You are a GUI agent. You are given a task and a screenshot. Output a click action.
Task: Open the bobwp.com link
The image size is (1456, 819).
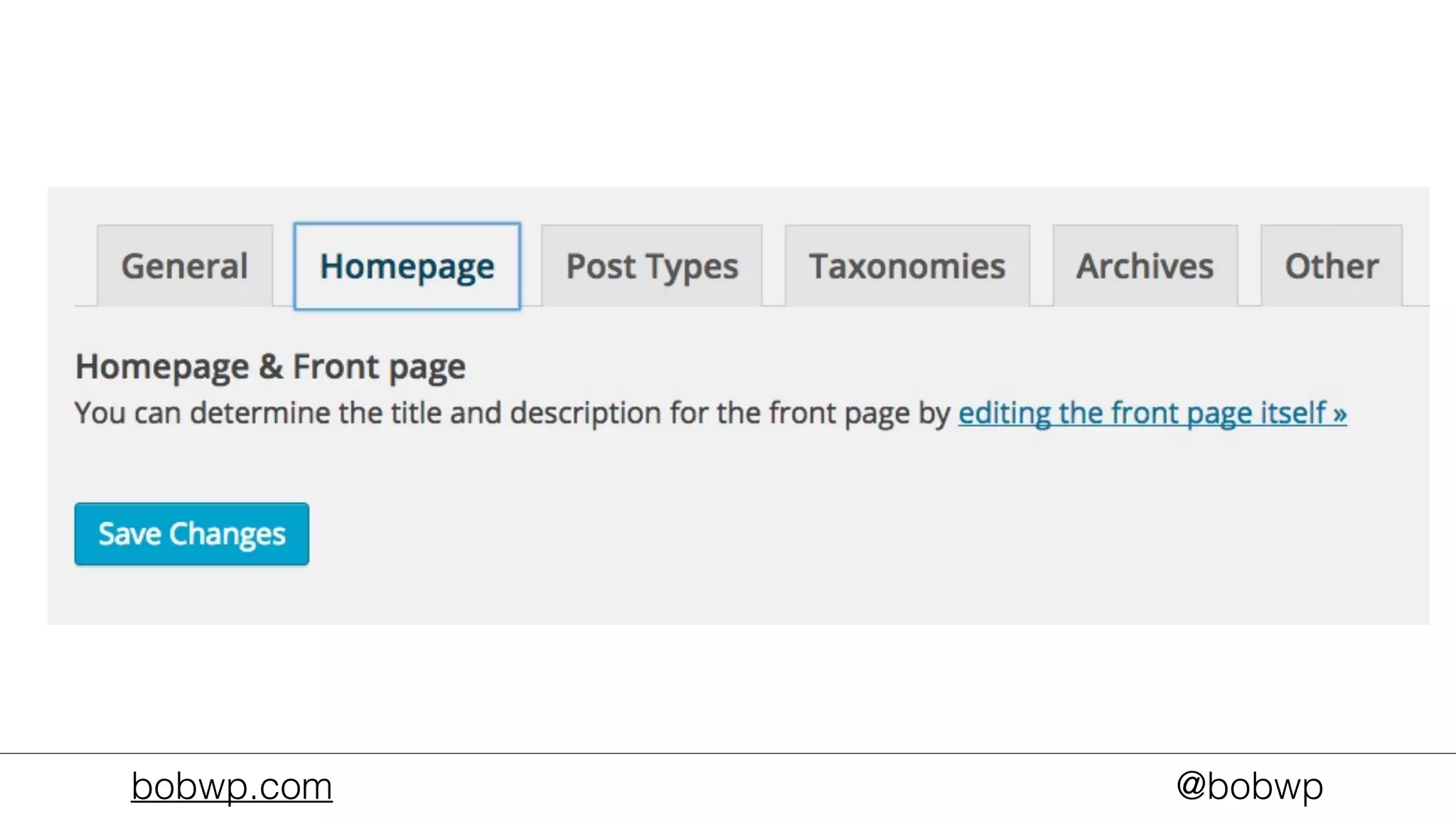click(x=232, y=786)
